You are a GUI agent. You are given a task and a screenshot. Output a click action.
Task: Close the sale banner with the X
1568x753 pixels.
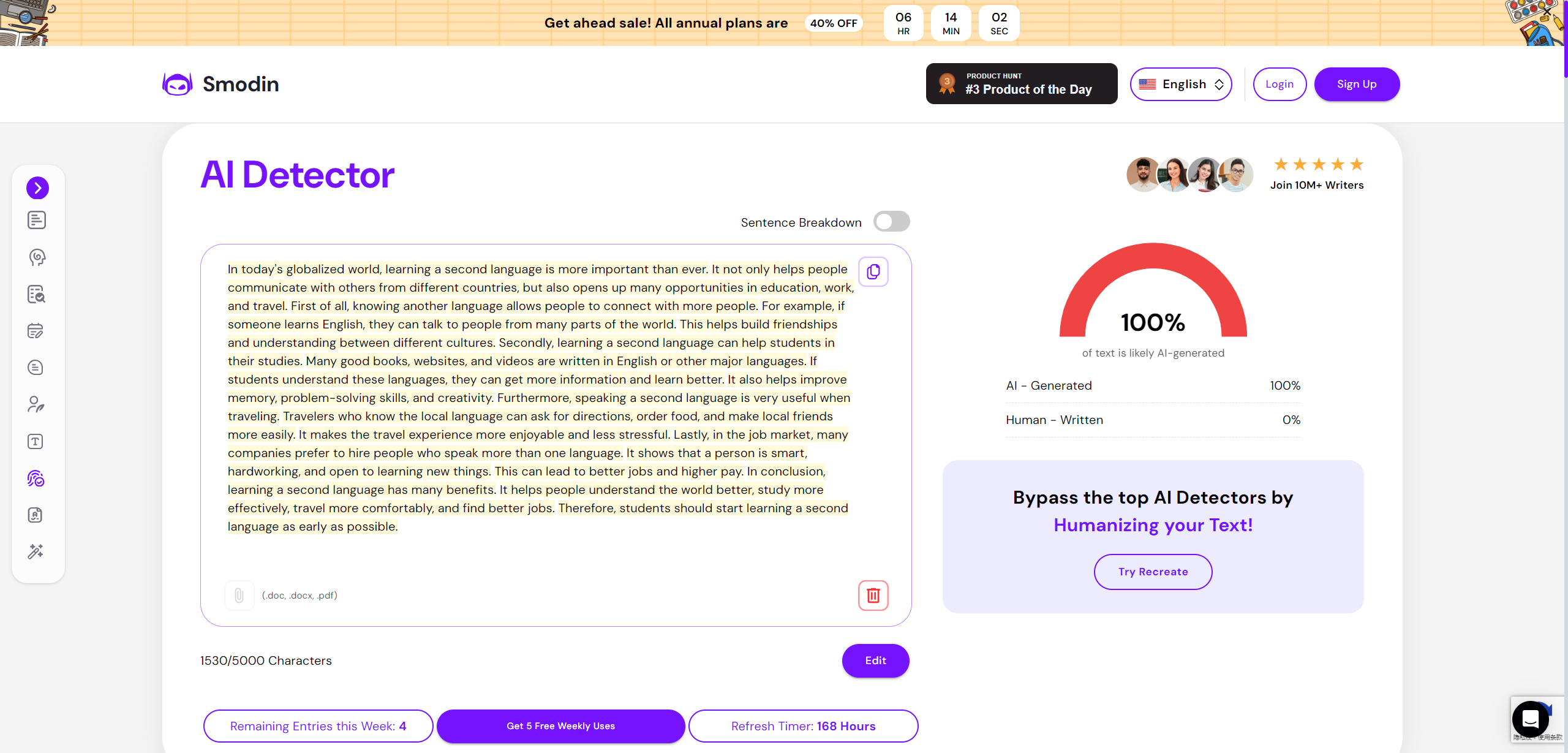pyautogui.click(x=1547, y=11)
